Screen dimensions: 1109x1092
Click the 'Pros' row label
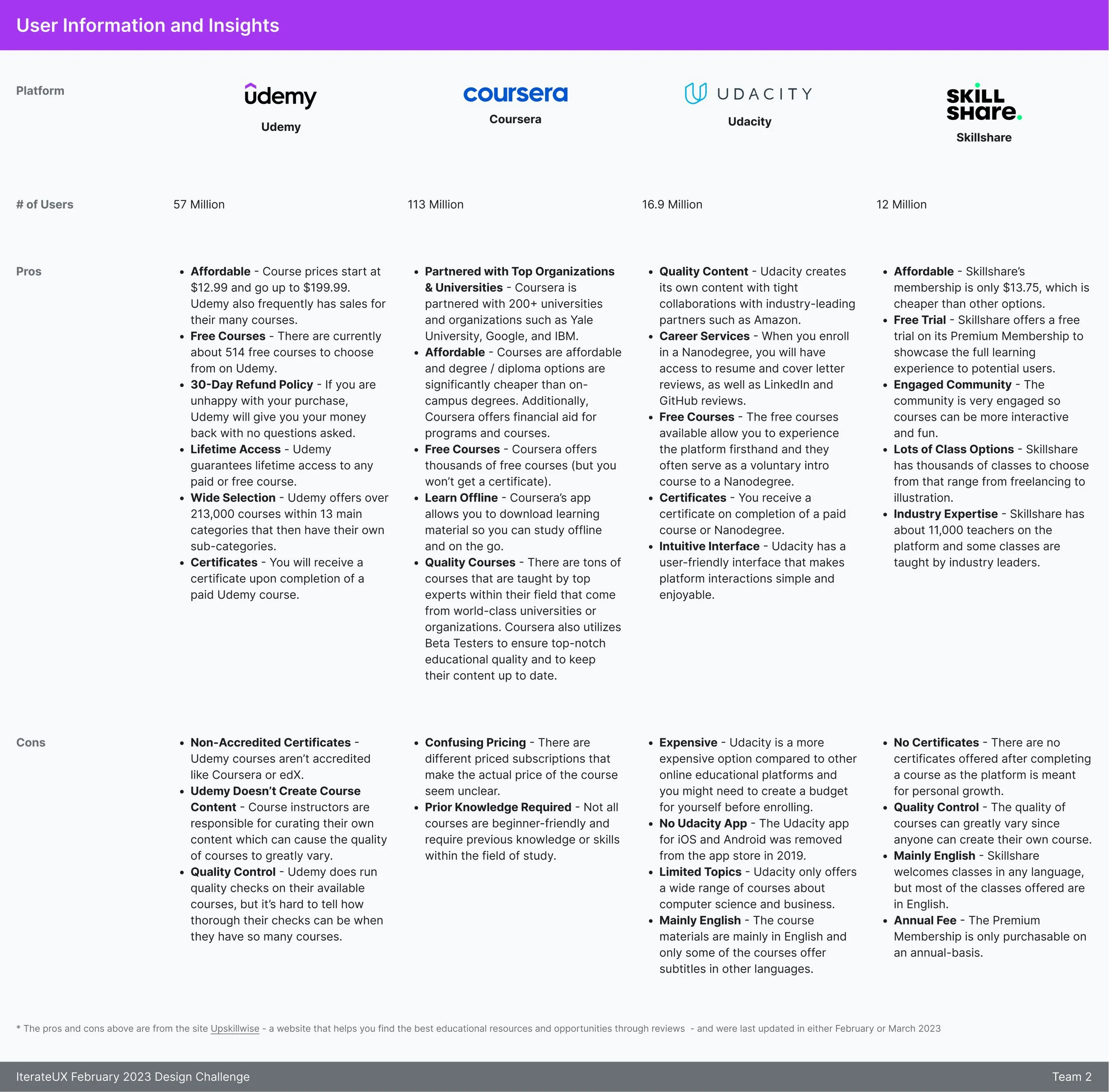pyautogui.click(x=29, y=271)
